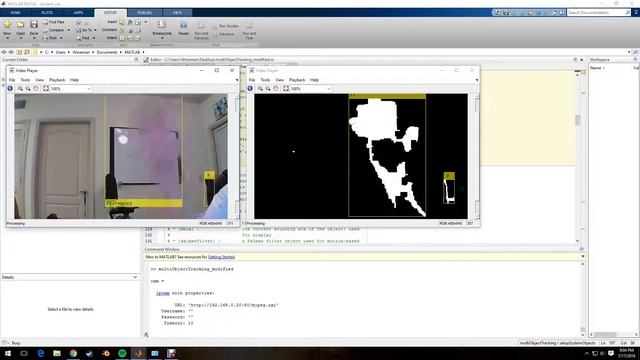Open Help menu in the left Video Player

point(74,80)
